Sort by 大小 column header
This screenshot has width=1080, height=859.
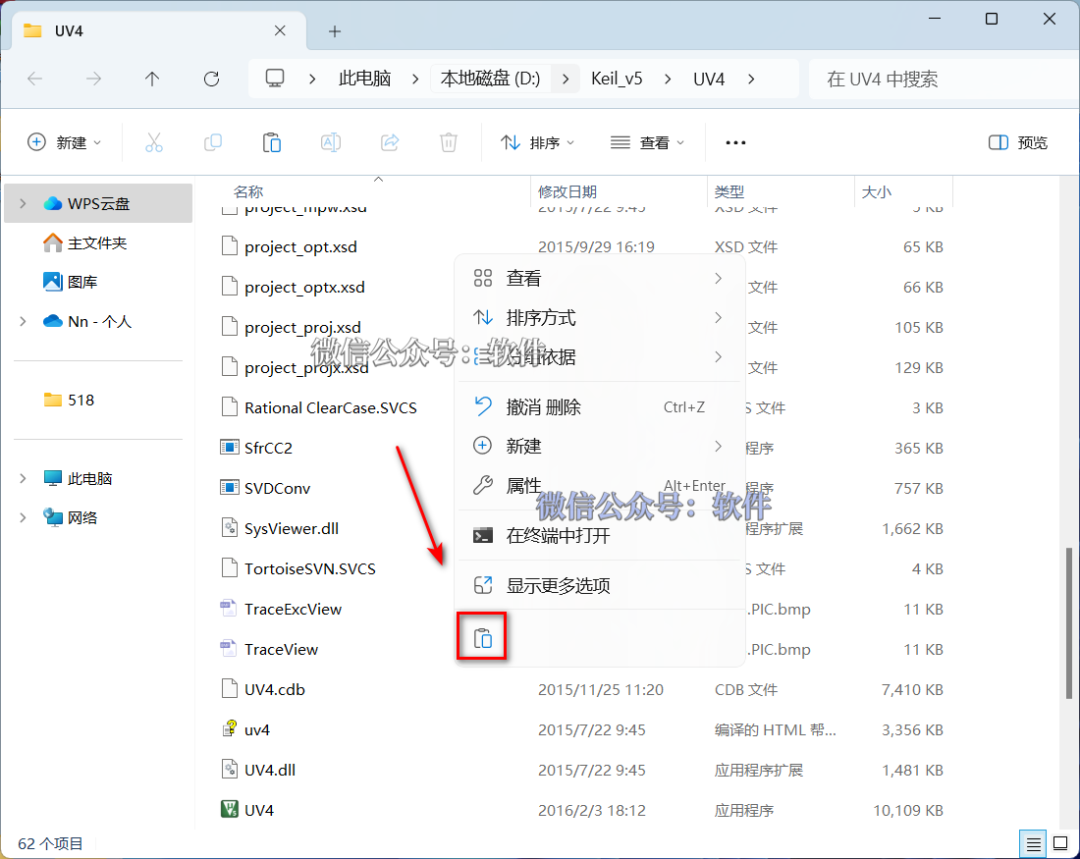876,192
